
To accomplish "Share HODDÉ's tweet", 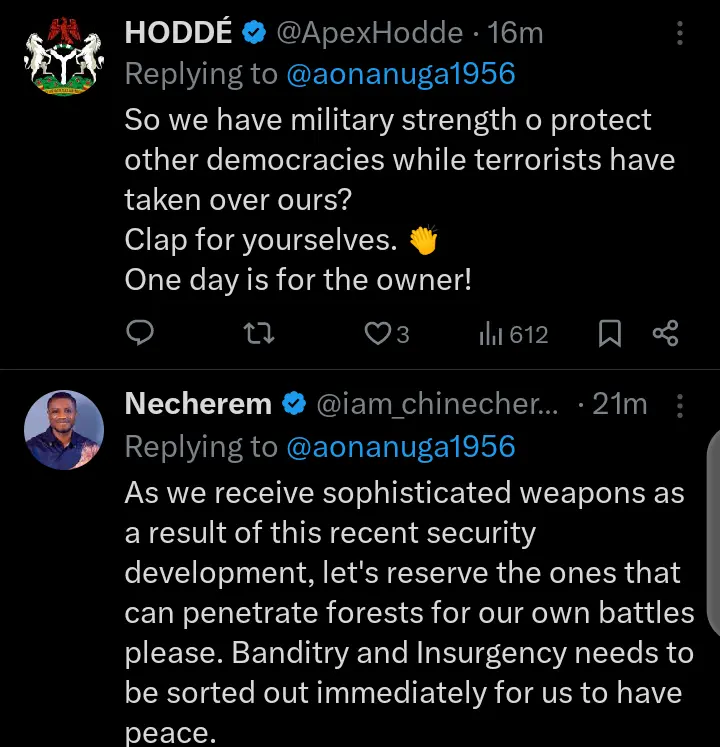I will (x=665, y=334).
